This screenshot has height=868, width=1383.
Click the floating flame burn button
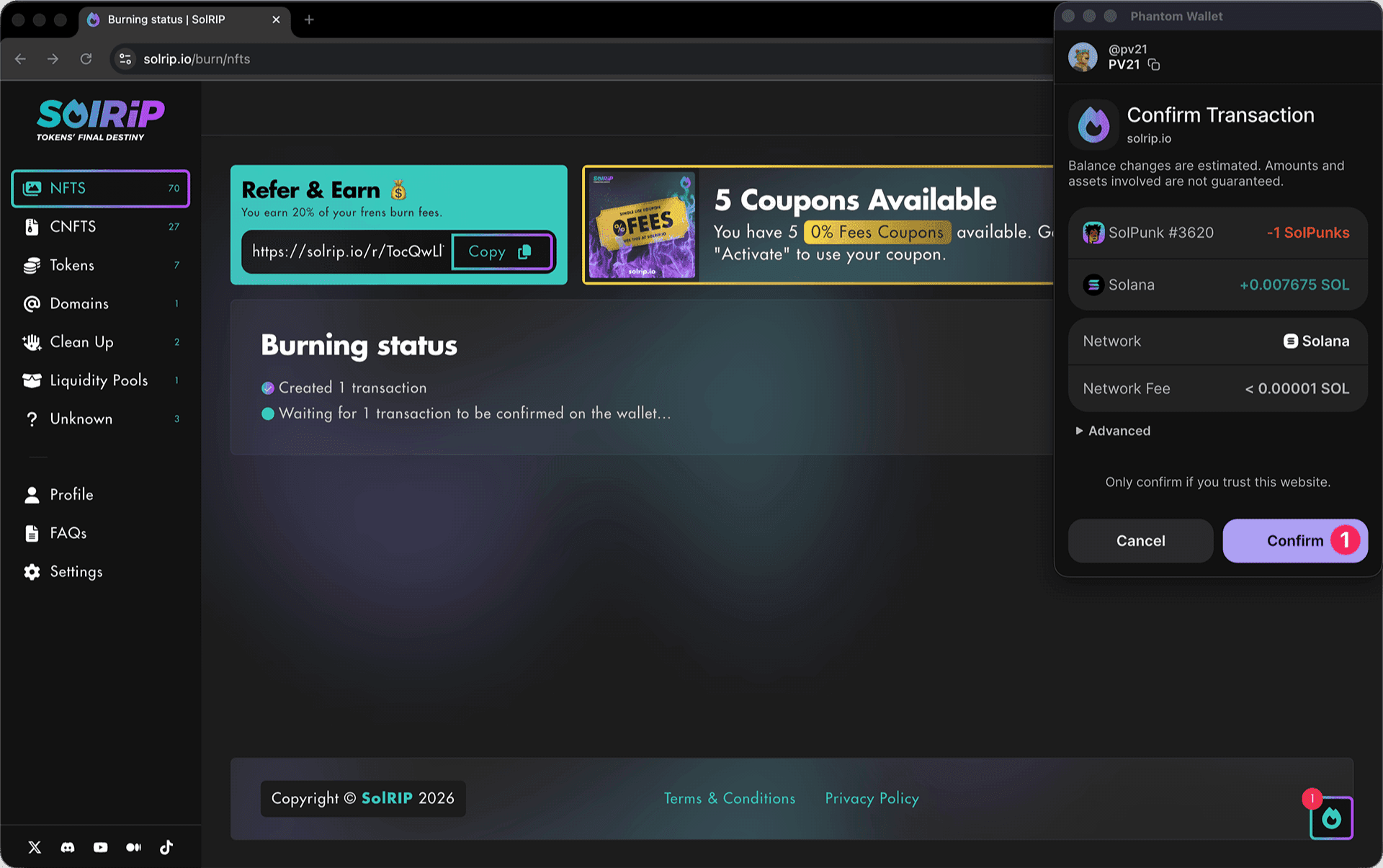1331,818
